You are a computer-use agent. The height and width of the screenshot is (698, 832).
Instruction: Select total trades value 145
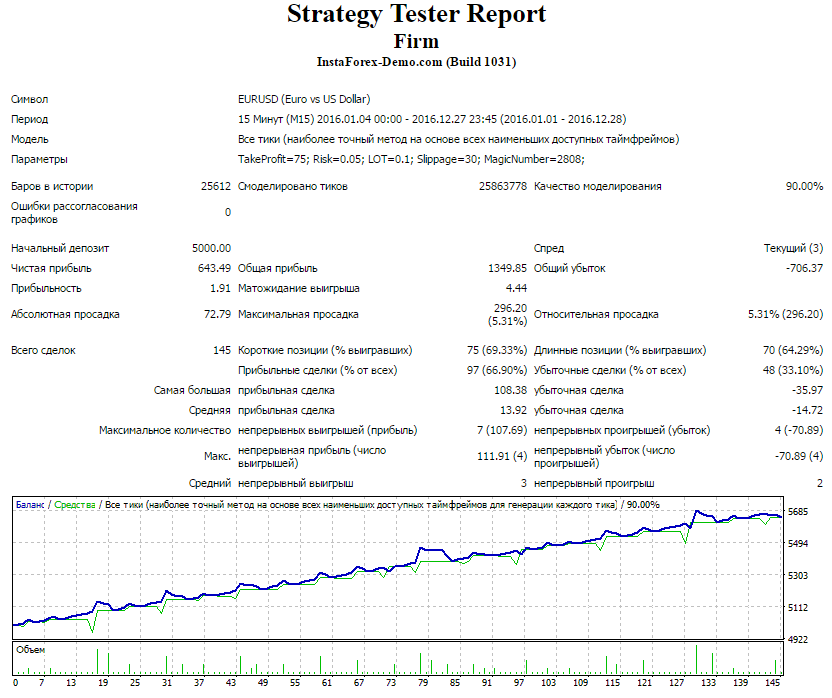click(222, 351)
